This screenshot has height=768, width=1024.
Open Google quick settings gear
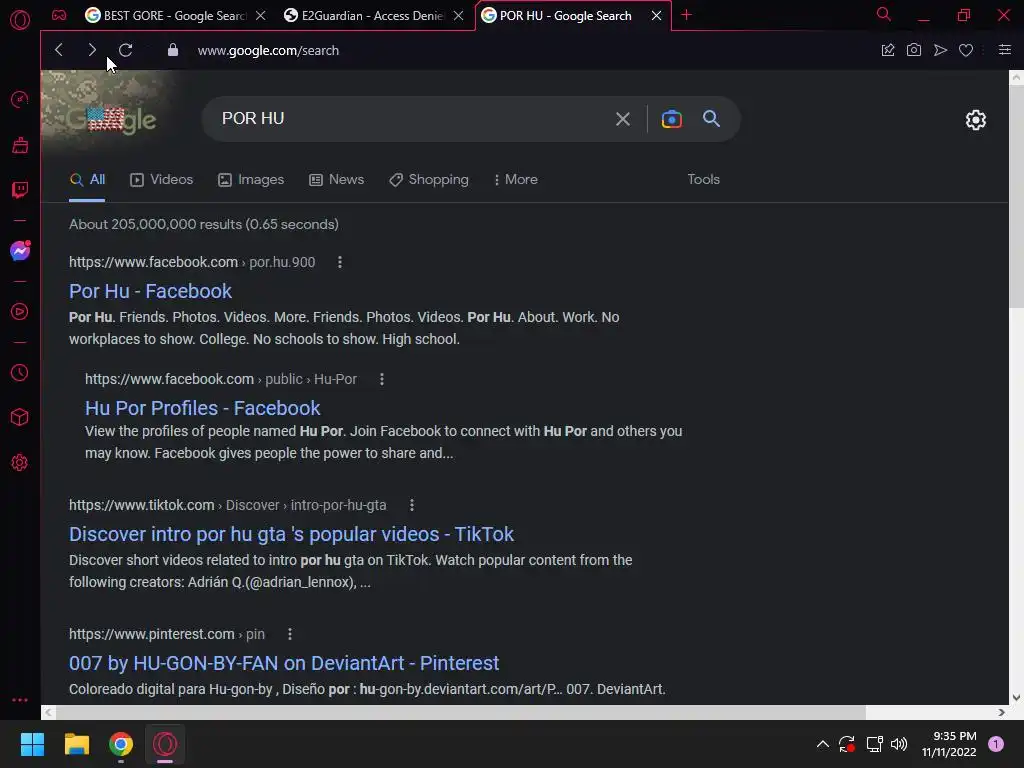coord(976,120)
